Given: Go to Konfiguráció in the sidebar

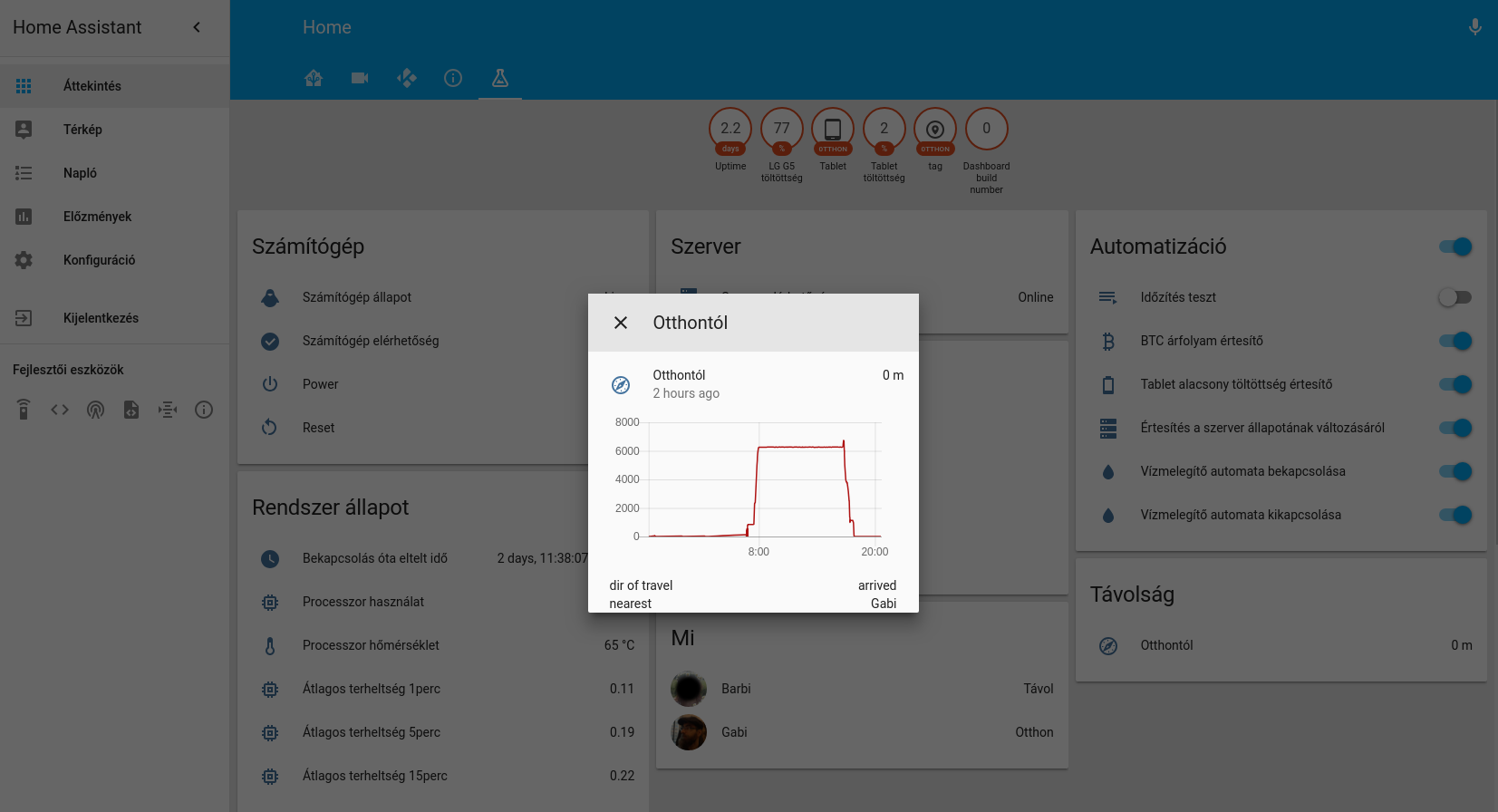Looking at the screenshot, I should [x=99, y=260].
